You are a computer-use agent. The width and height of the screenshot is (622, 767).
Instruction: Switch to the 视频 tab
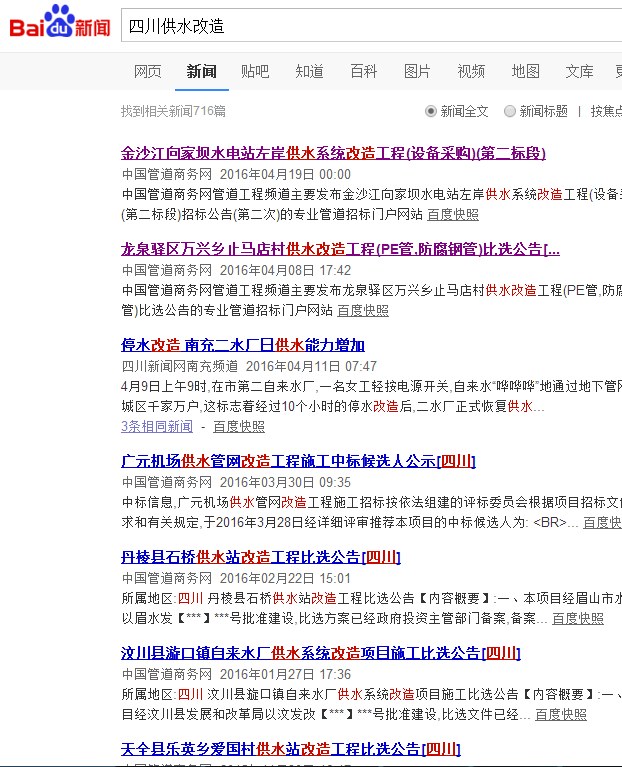click(x=471, y=71)
